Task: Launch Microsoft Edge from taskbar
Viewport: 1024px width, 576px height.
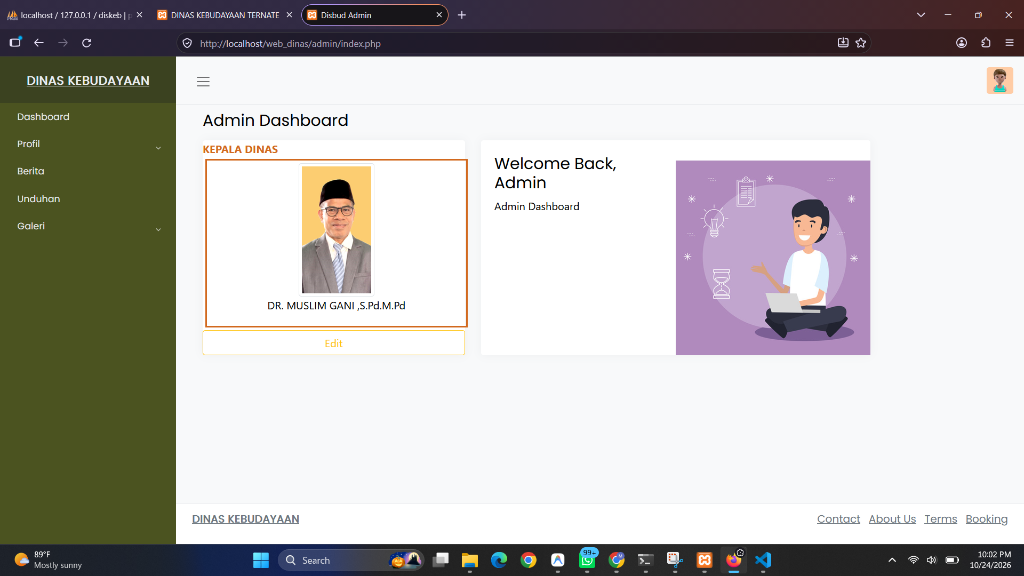Action: pyautogui.click(x=499, y=560)
